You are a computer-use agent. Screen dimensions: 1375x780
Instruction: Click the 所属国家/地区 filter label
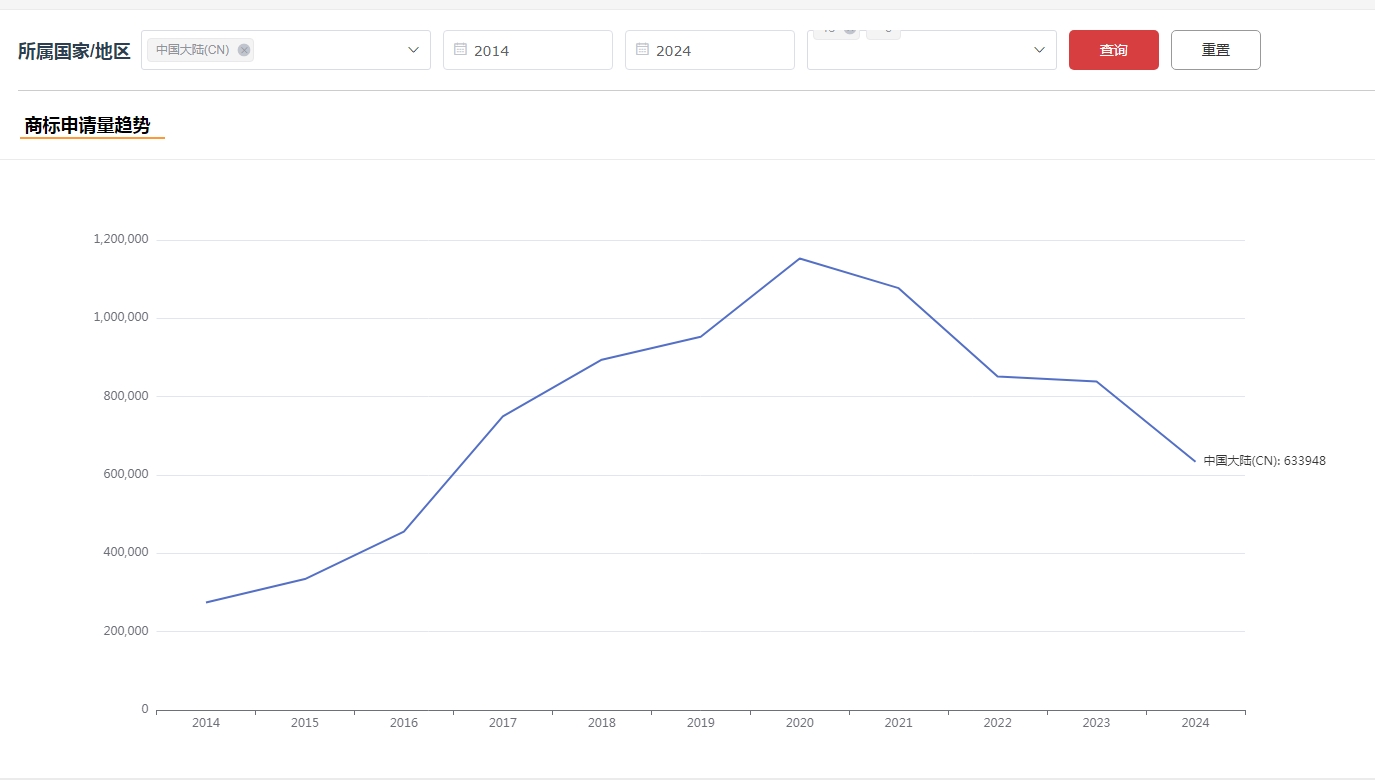click(74, 51)
